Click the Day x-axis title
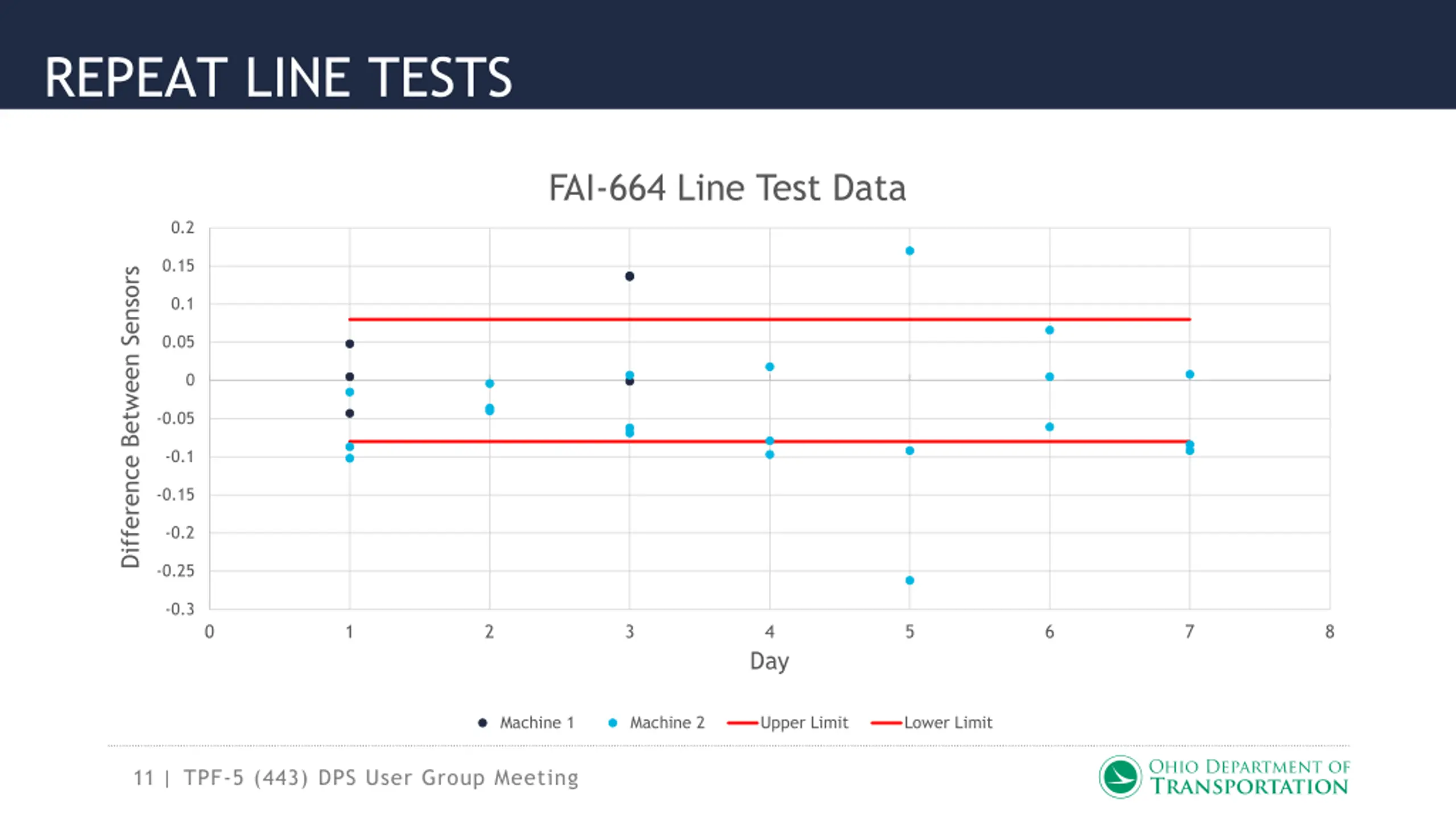1456x819 pixels. 770,661
